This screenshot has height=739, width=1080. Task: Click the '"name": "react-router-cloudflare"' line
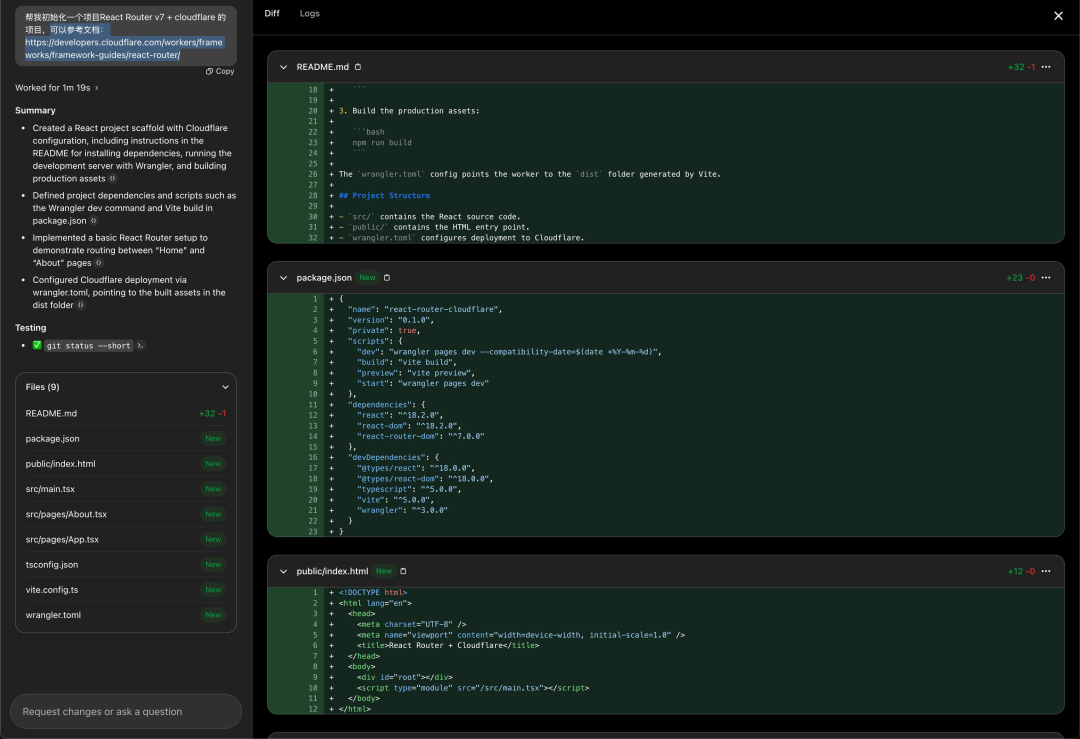424,309
